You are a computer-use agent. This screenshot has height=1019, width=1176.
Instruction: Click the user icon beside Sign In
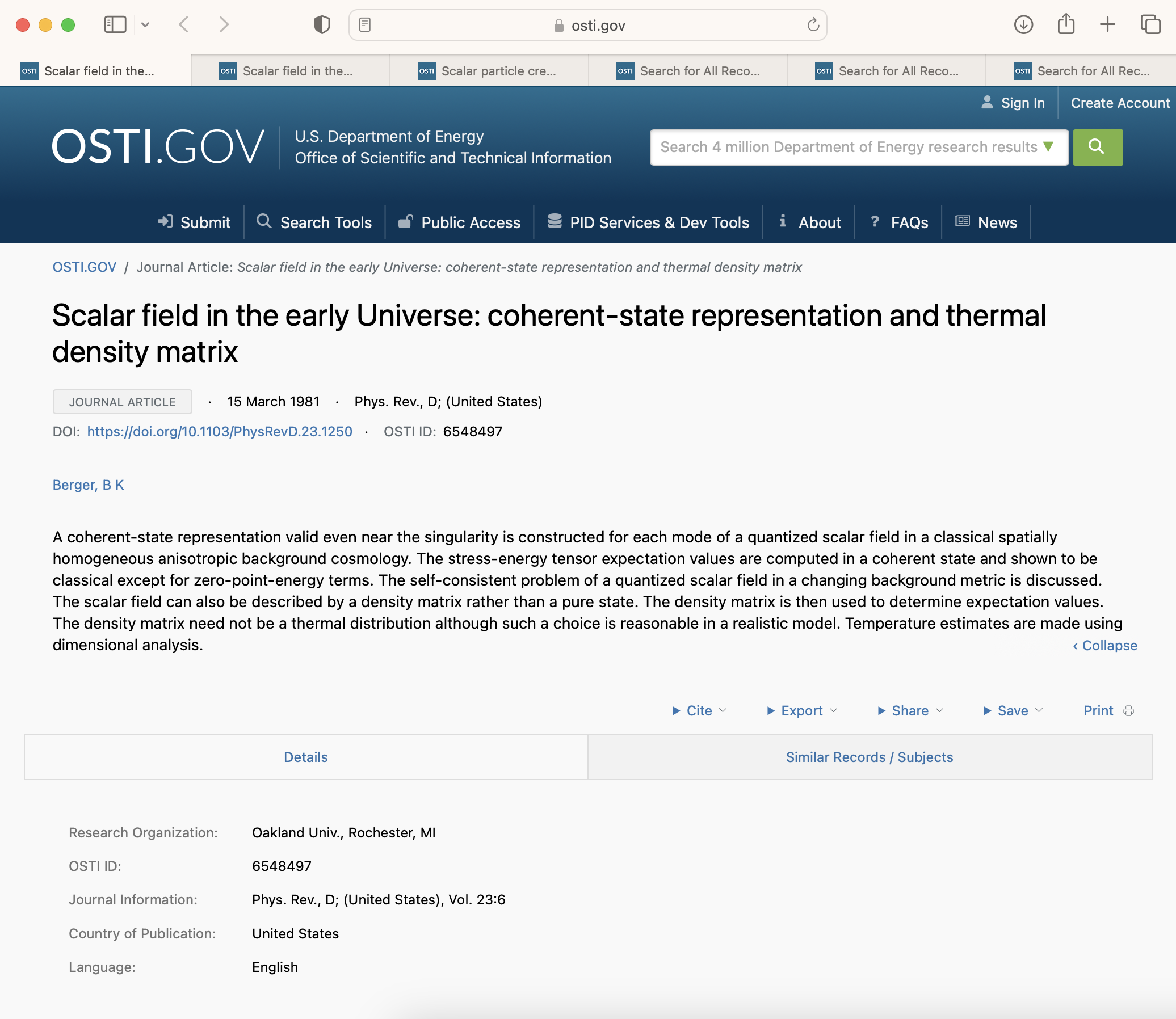pos(987,102)
